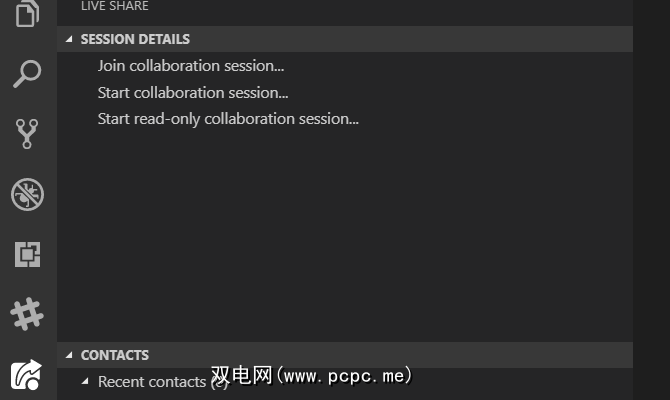670x400 pixels.
Task: Click Join collaboration session link
Action: pos(191,66)
